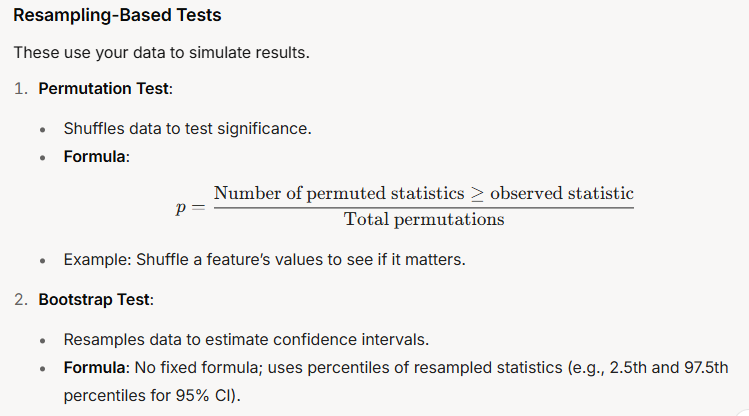This screenshot has height=416, width=749.
Task: Click the sentence 'These use your data to simulate results.'
Action: (161, 53)
